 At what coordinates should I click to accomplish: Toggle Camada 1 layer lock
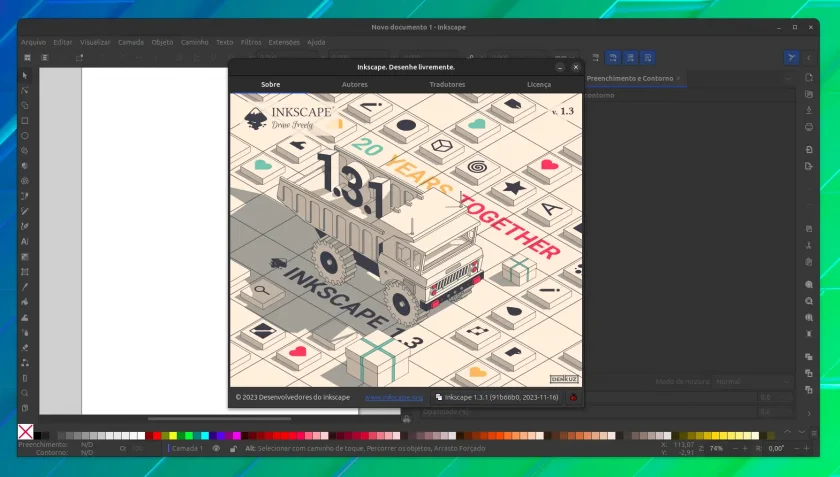click(x=233, y=449)
